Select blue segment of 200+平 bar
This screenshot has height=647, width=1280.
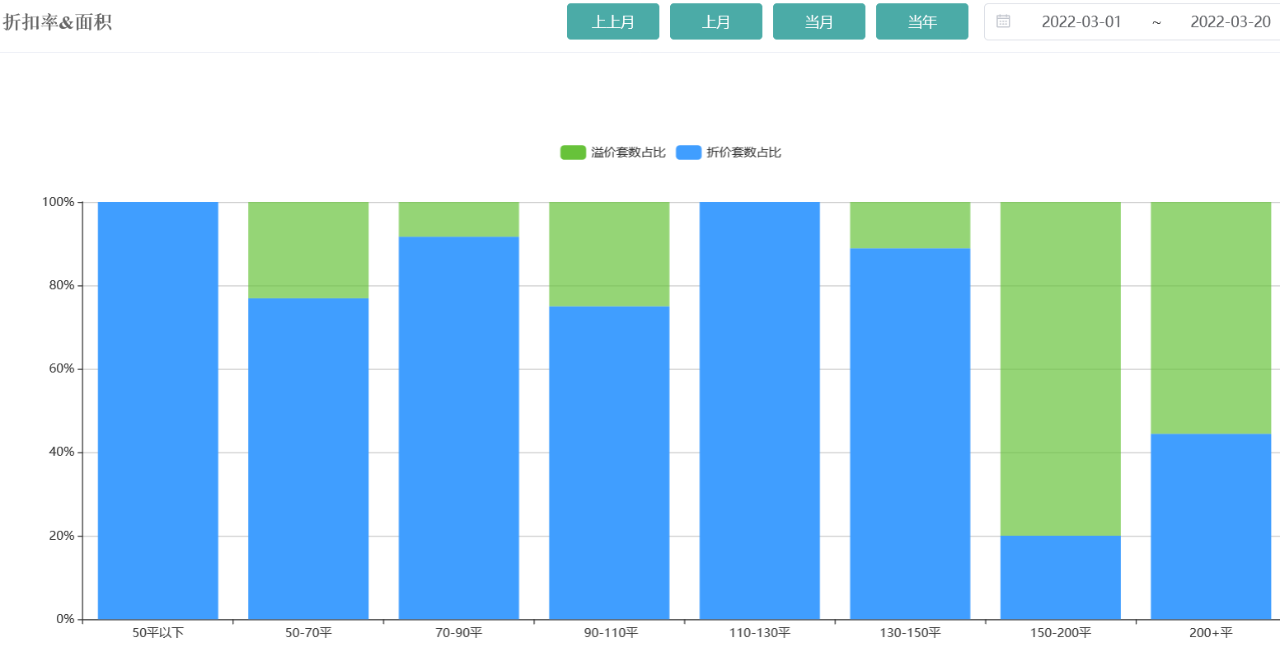(x=1211, y=526)
